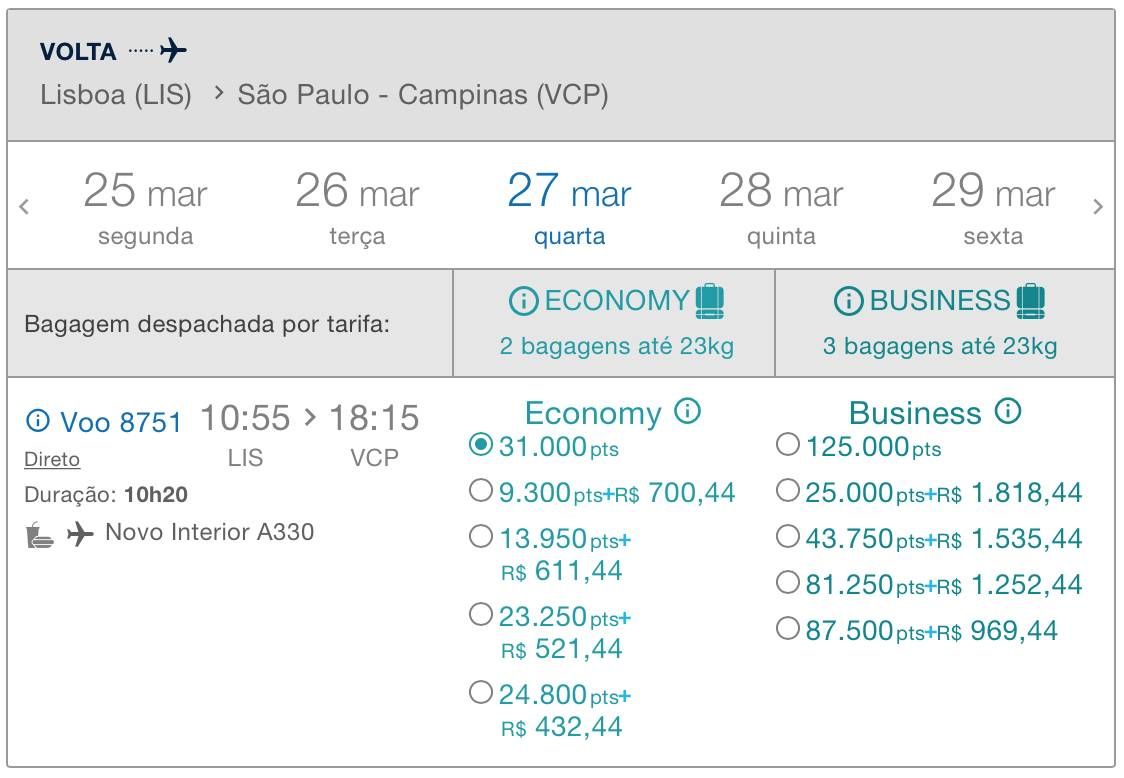Click the info icon beside BUSINESS baggage header

click(848, 301)
